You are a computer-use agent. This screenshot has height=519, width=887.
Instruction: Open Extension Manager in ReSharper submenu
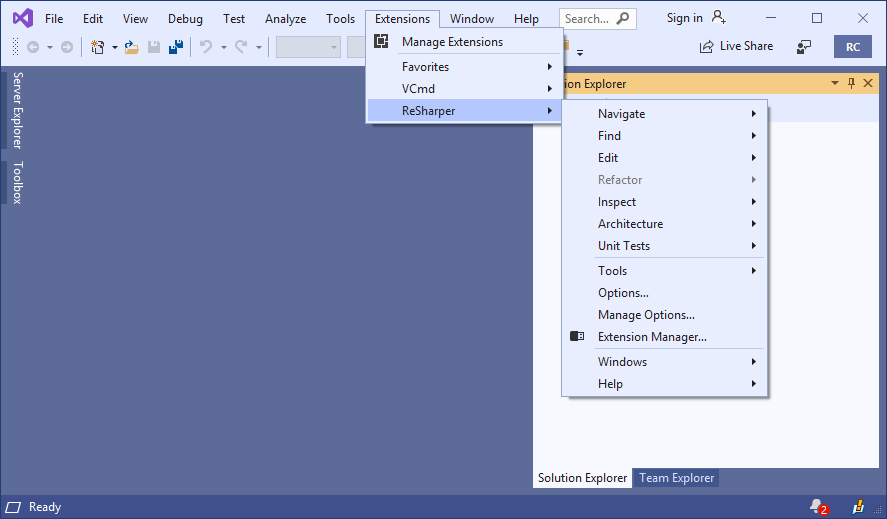[652, 337]
